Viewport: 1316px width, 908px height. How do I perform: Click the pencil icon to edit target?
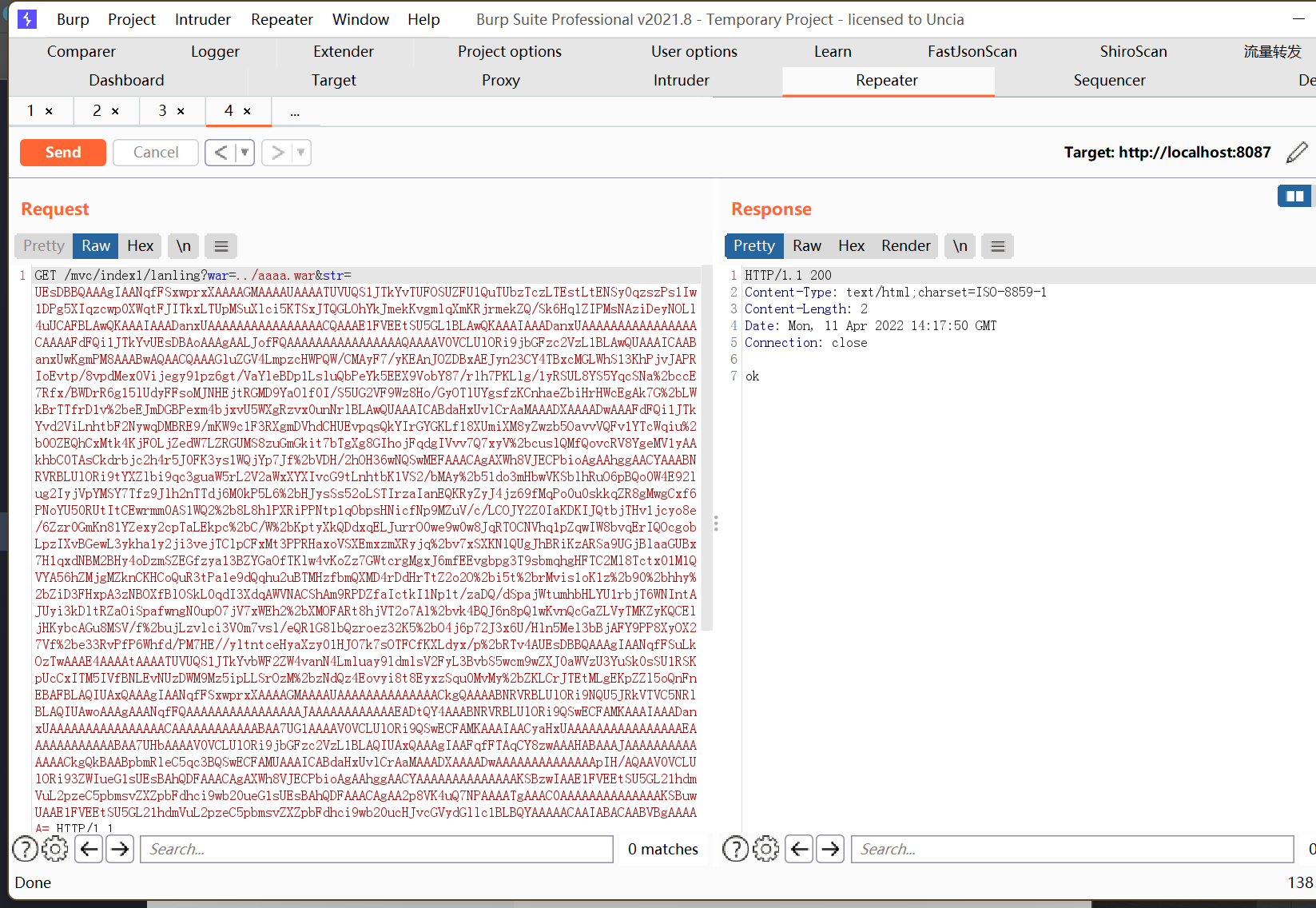(1297, 152)
